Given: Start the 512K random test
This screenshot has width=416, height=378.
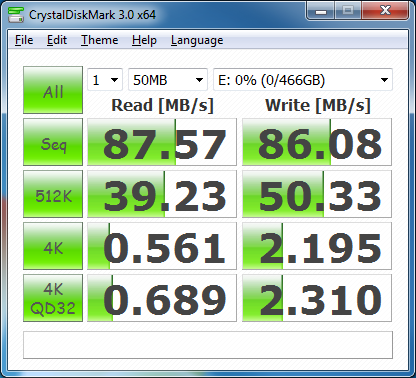Looking at the screenshot, I should click(x=53, y=194).
